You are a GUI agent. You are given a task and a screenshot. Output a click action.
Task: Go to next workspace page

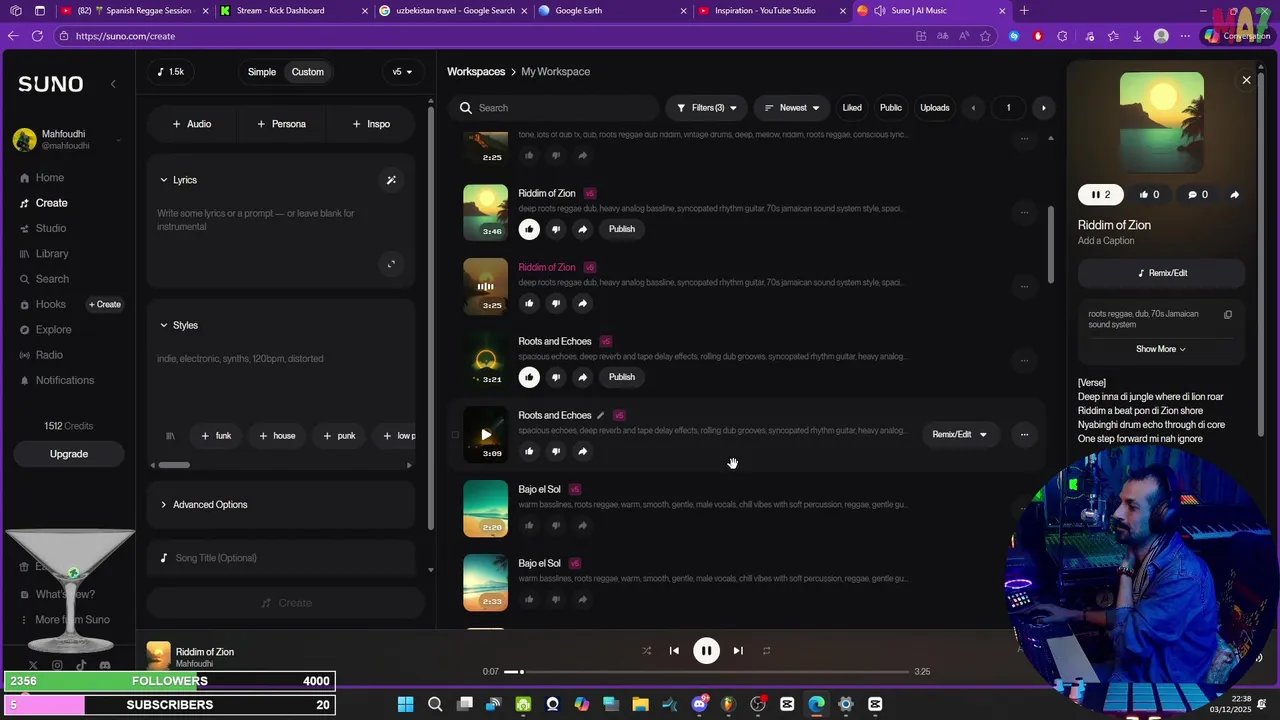coord(1043,108)
